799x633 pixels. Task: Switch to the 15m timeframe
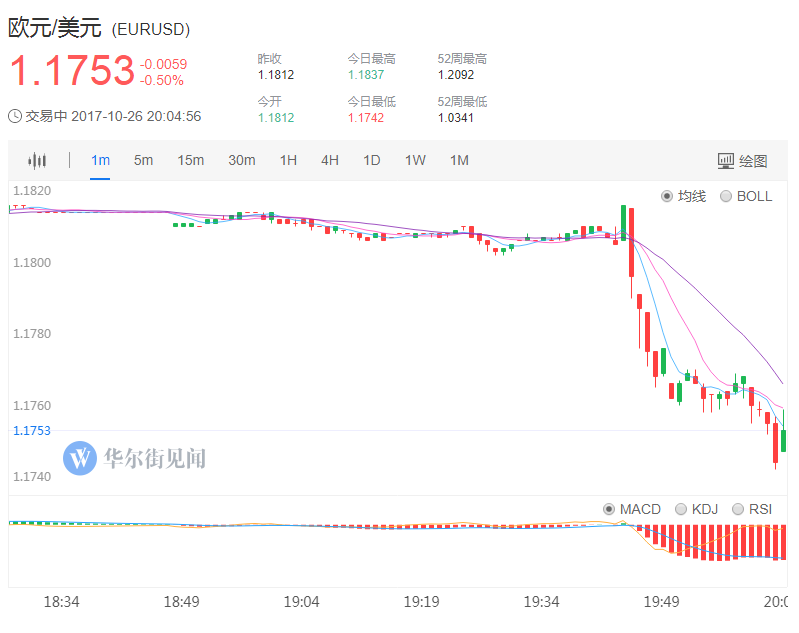(191, 161)
